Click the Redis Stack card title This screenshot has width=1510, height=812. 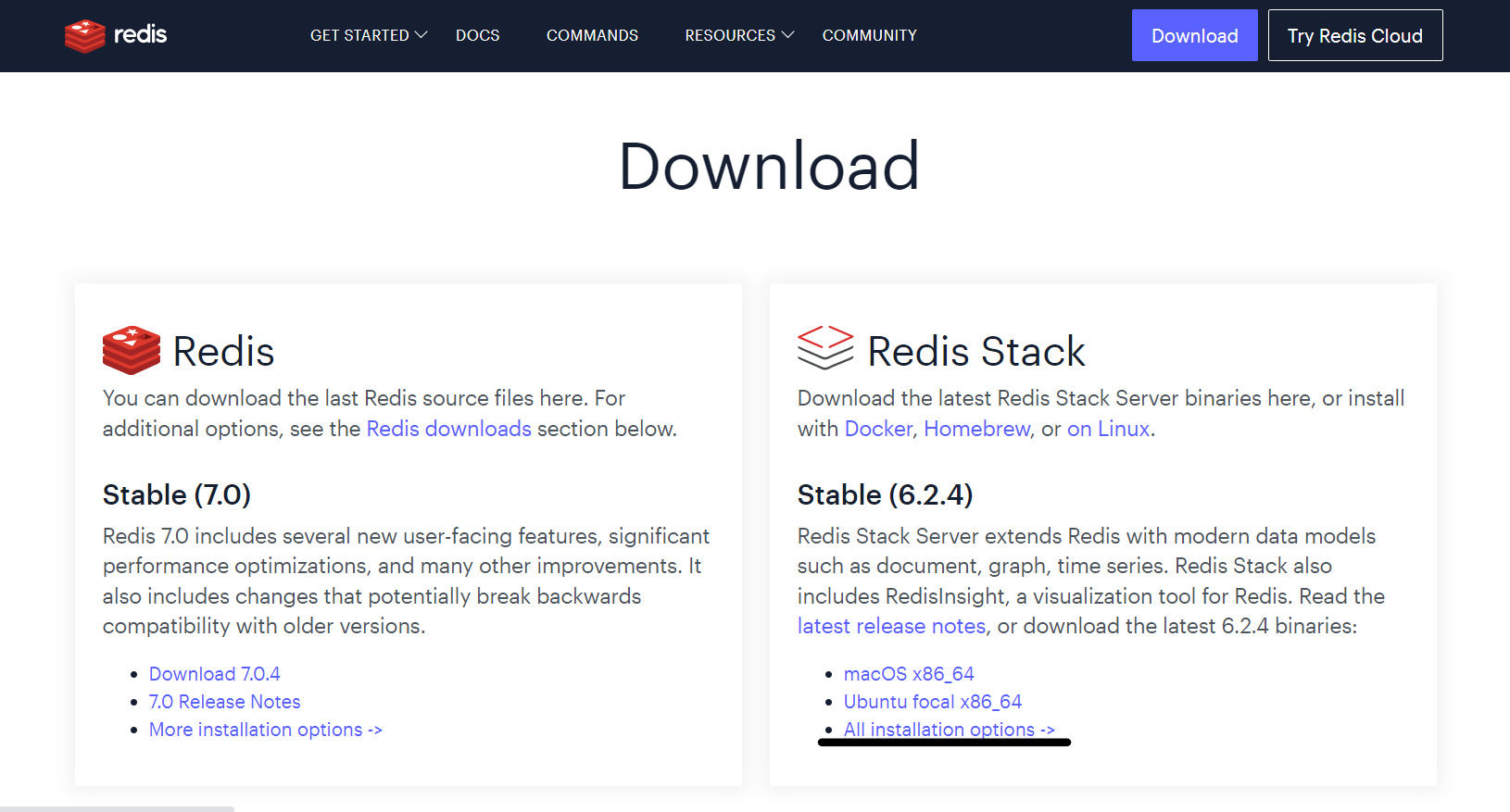tap(976, 351)
